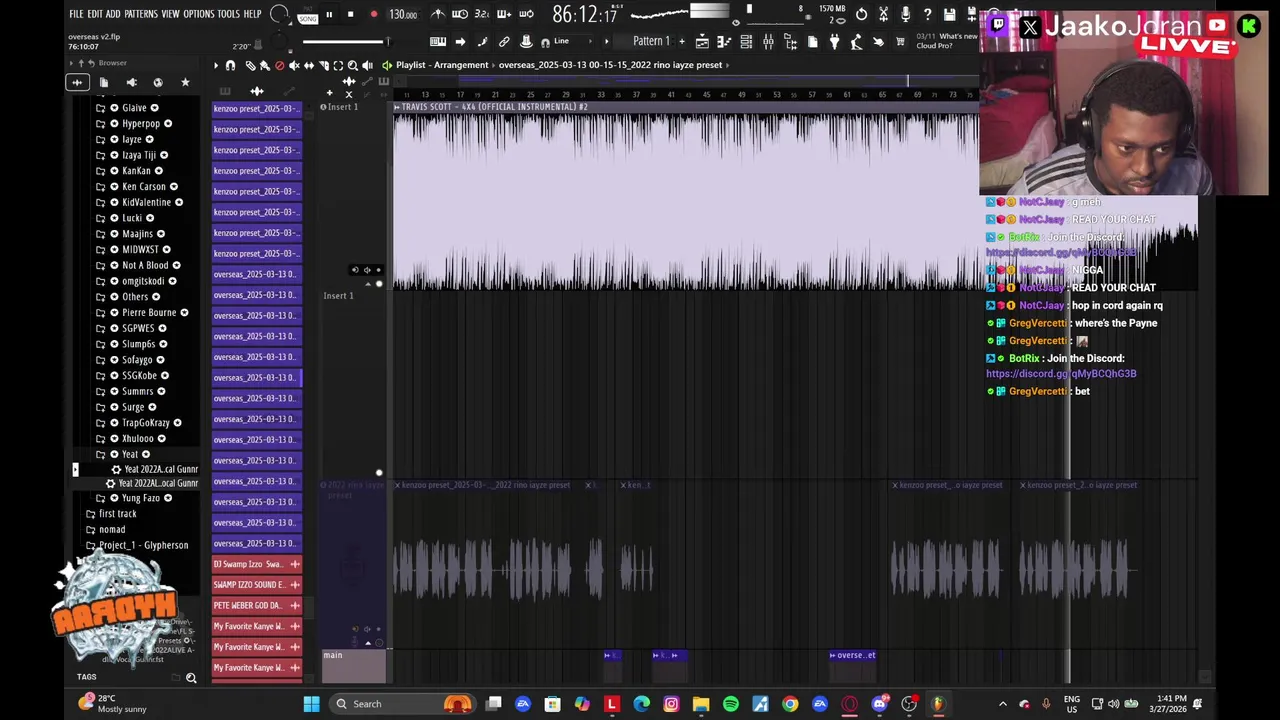Toggle loop recording
The height and width of the screenshot is (720, 1280).
(x=526, y=14)
